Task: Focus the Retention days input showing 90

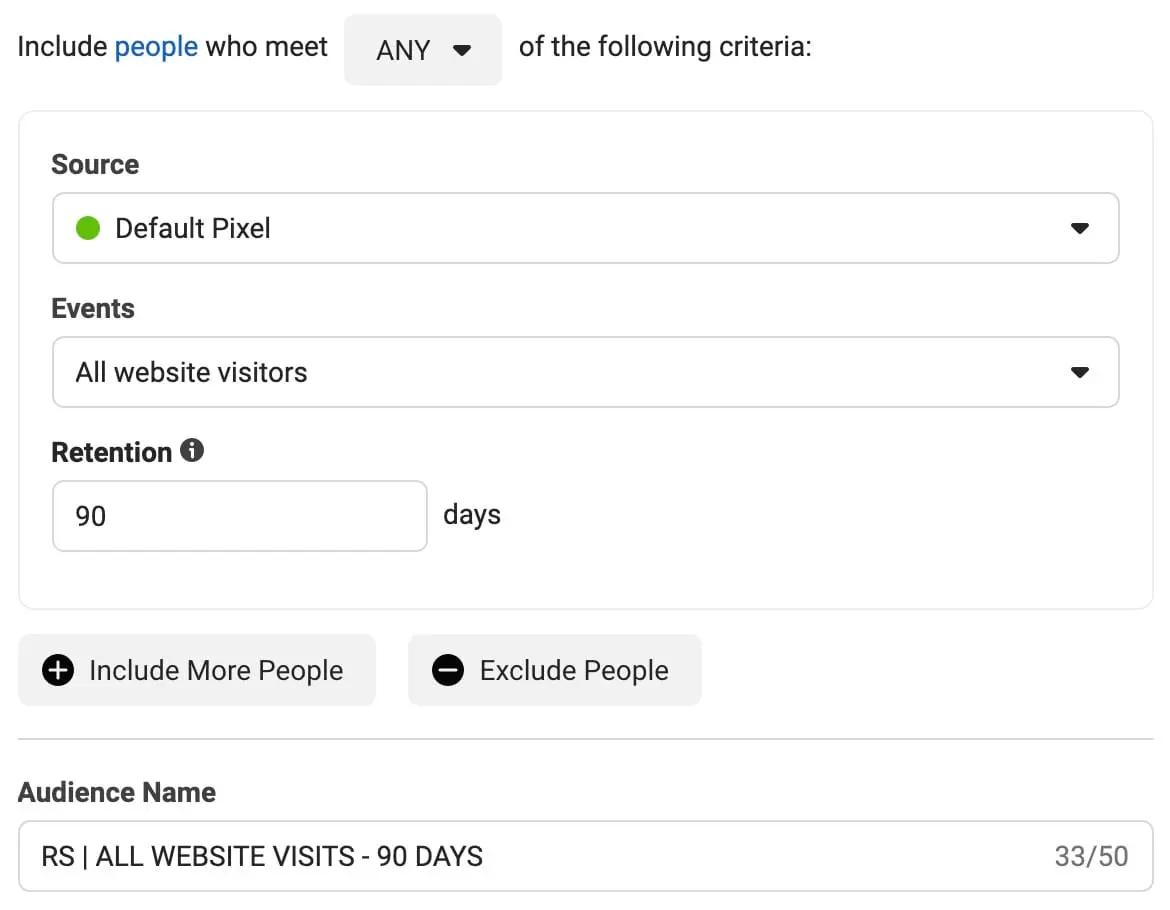Action: pyautogui.click(x=239, y=516)
